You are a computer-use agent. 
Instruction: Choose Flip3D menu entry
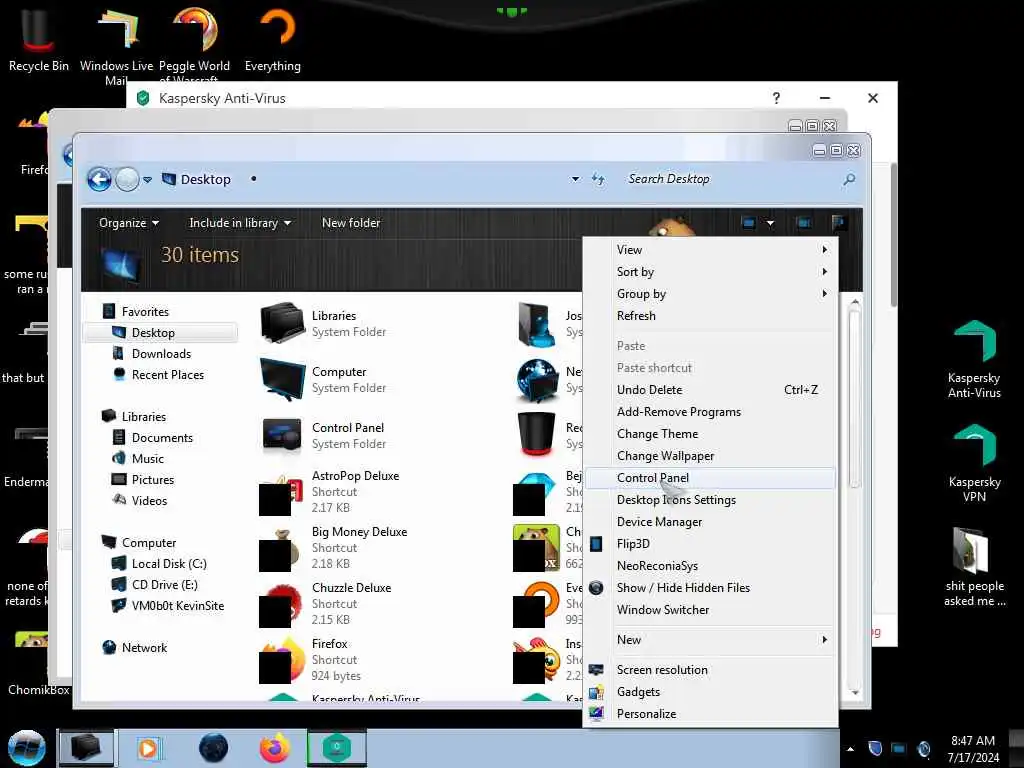click(711, 543)
